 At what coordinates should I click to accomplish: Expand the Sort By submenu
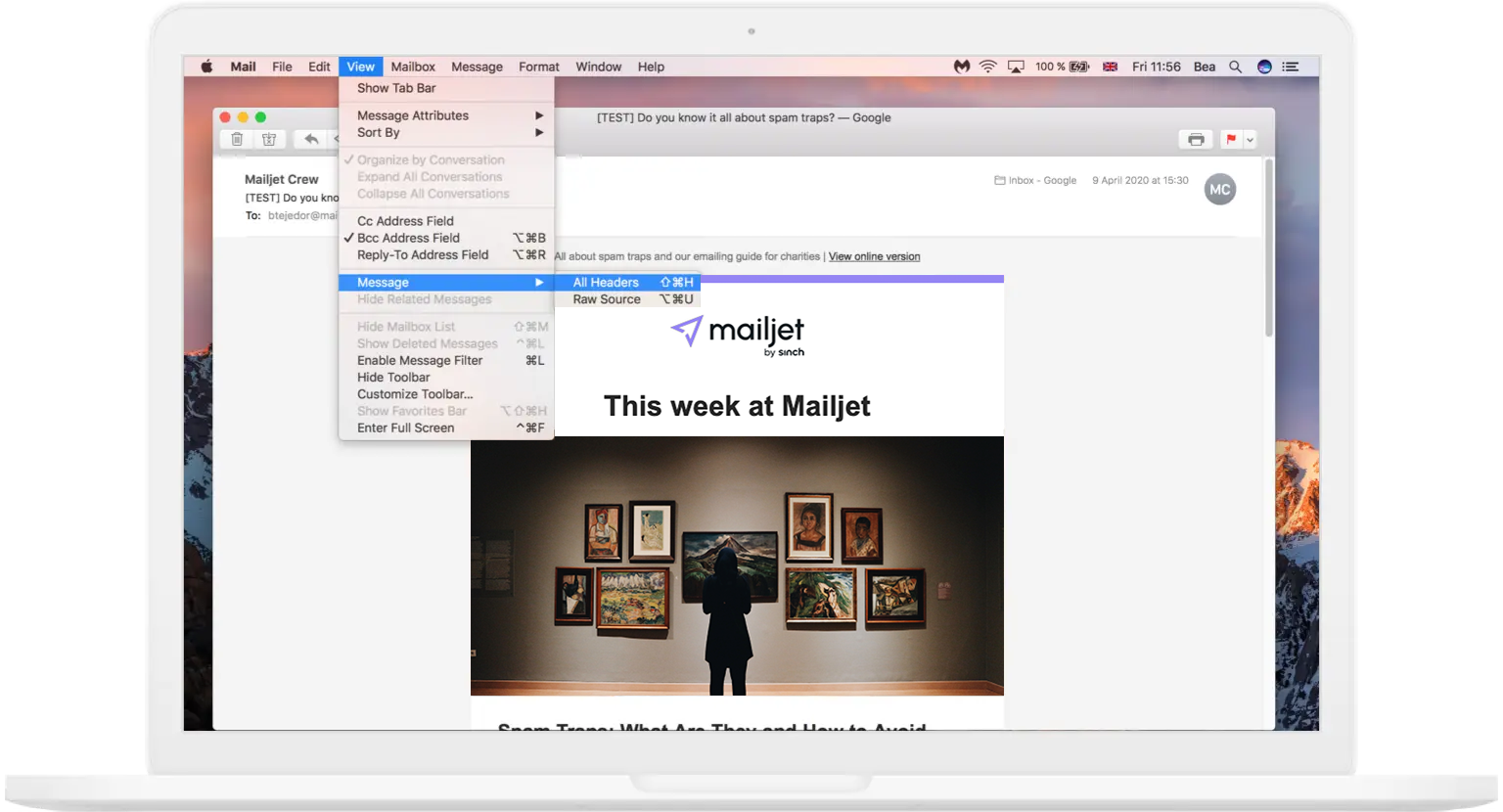click(446, 132)
